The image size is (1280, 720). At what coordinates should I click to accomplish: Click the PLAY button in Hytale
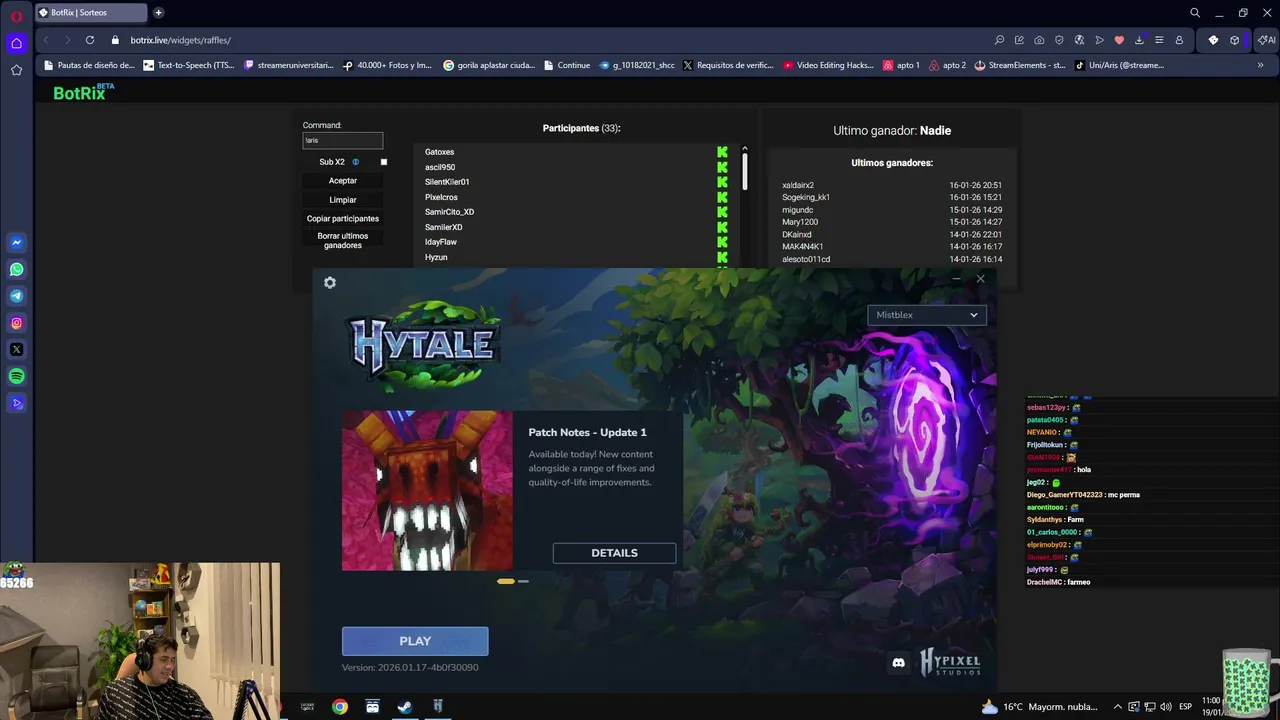pyautogui.click(x=415, y=641)
